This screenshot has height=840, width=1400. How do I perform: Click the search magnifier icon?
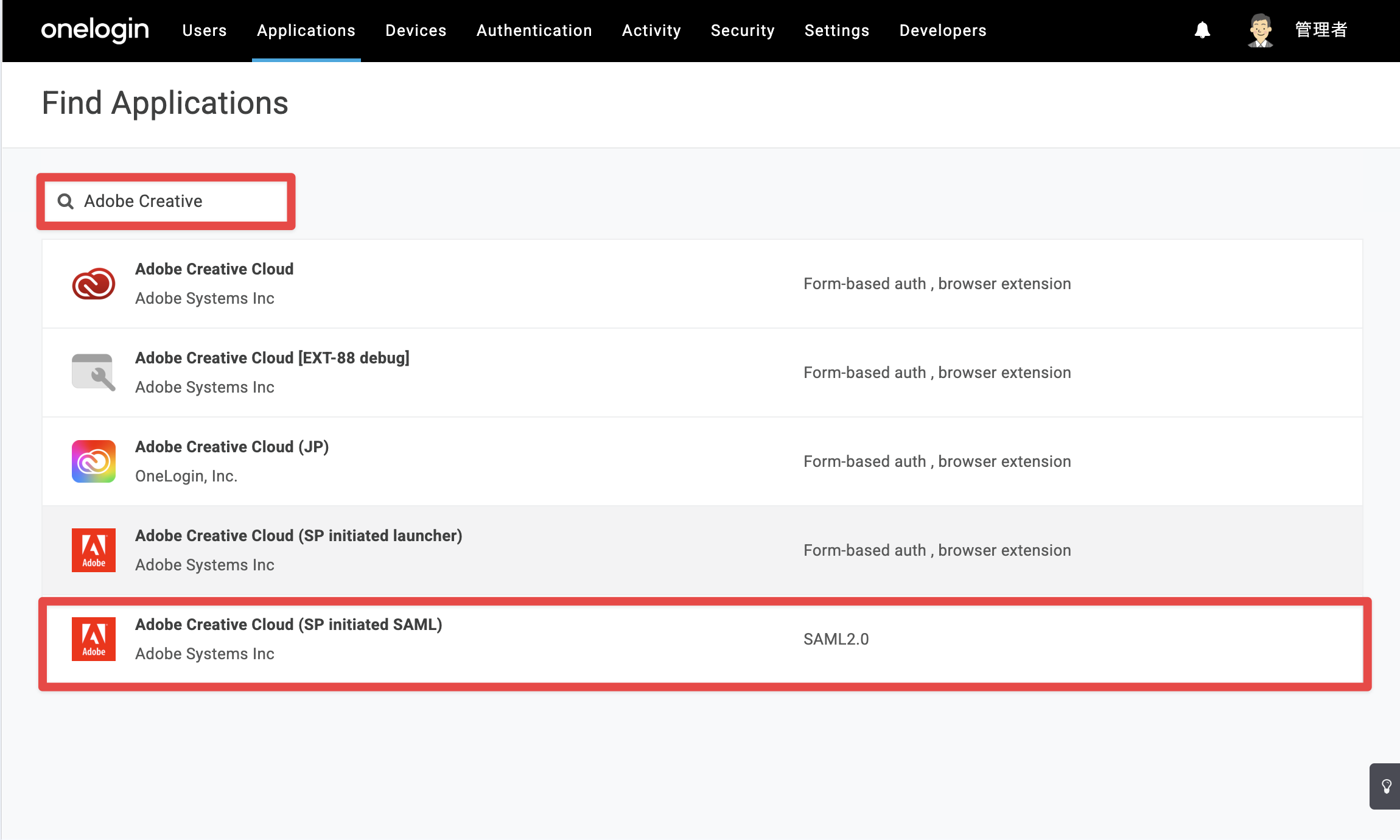[65, 201]
